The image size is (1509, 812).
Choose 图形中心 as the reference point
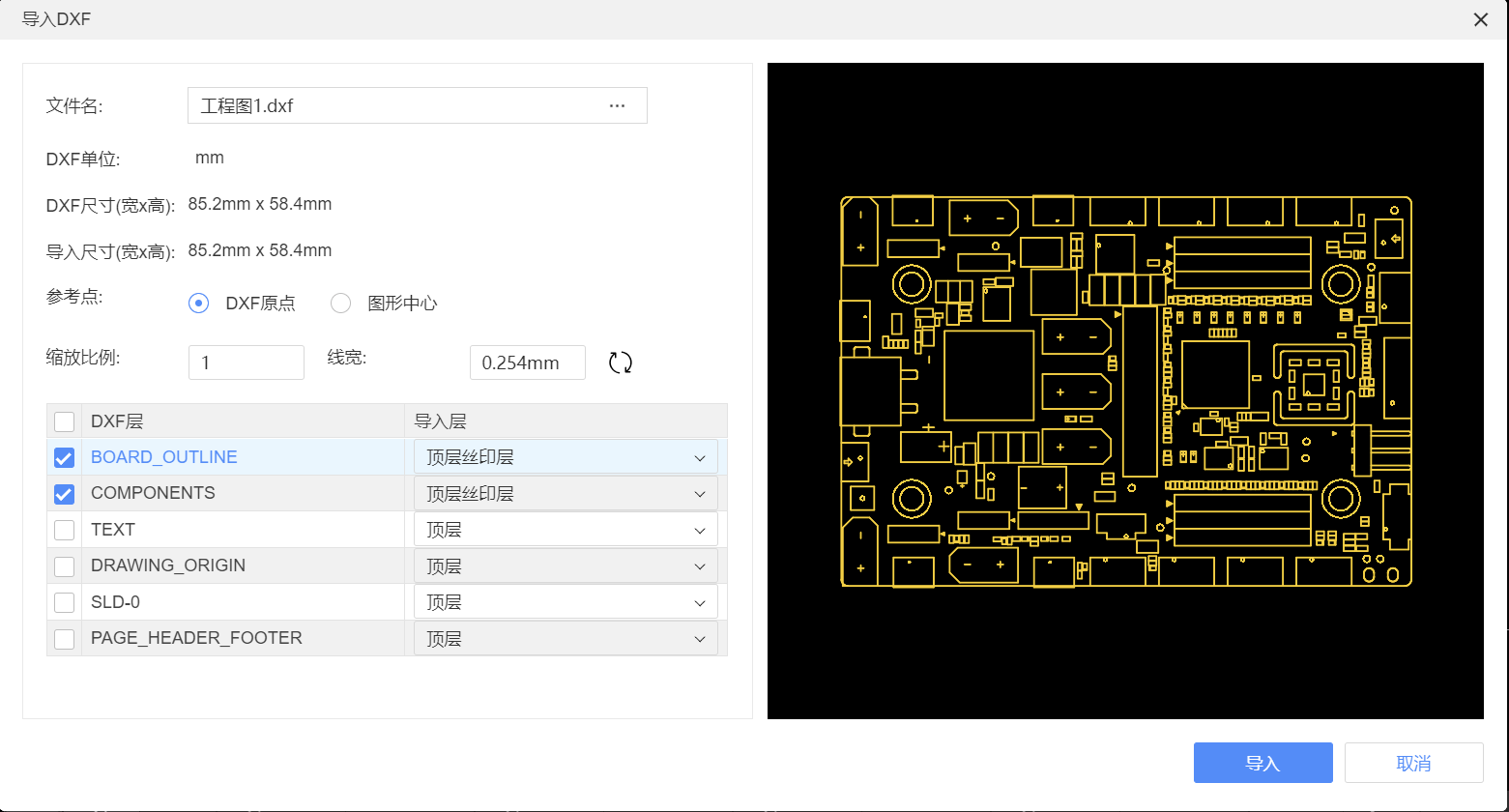click(341, 304)
